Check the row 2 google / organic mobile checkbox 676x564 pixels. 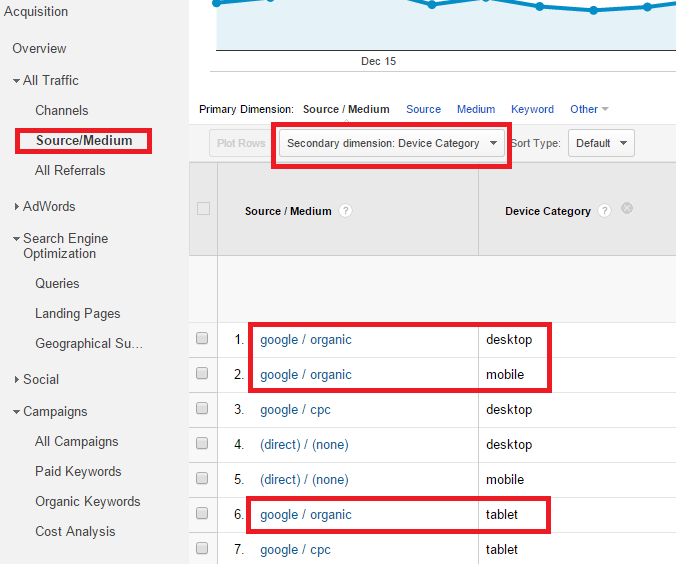tap(202, 373)
